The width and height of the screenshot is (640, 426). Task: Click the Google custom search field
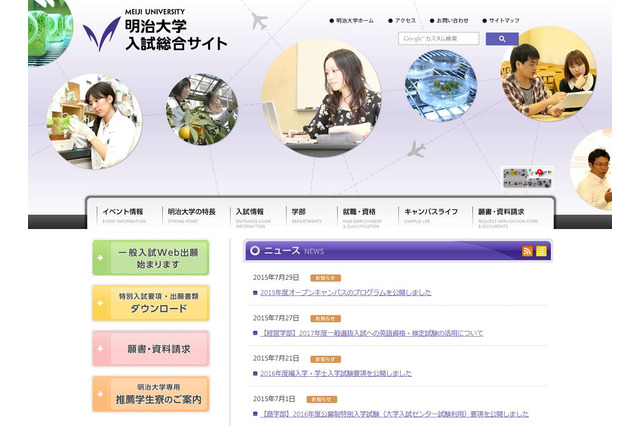pos(438,39)
